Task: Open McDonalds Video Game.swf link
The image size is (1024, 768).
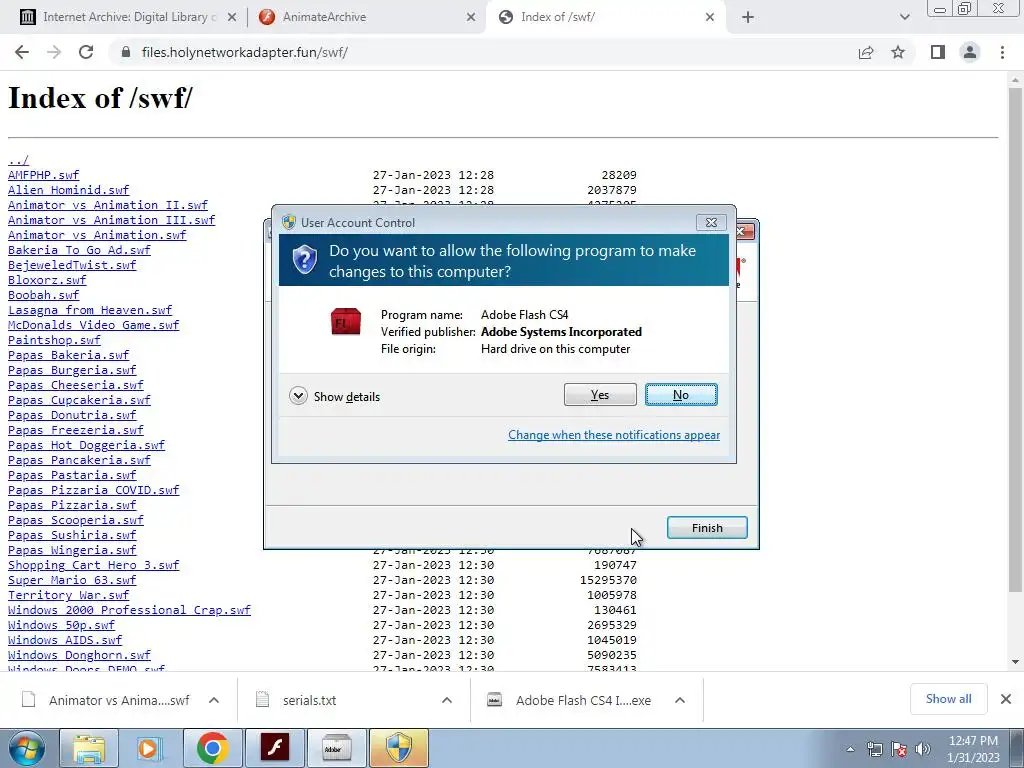Action: [93, 325]
